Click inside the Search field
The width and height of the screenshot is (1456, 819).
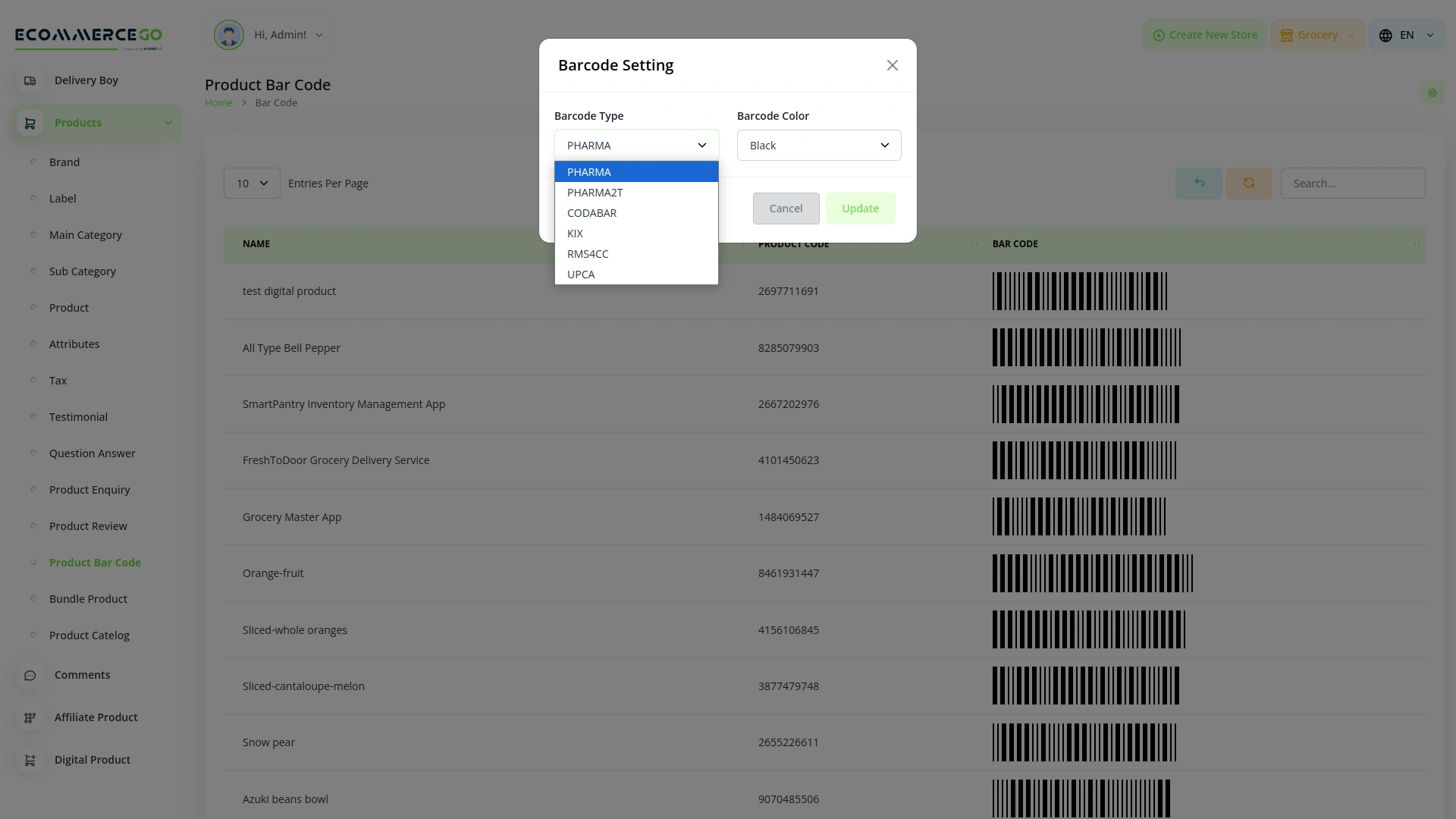pos(1353,183)
